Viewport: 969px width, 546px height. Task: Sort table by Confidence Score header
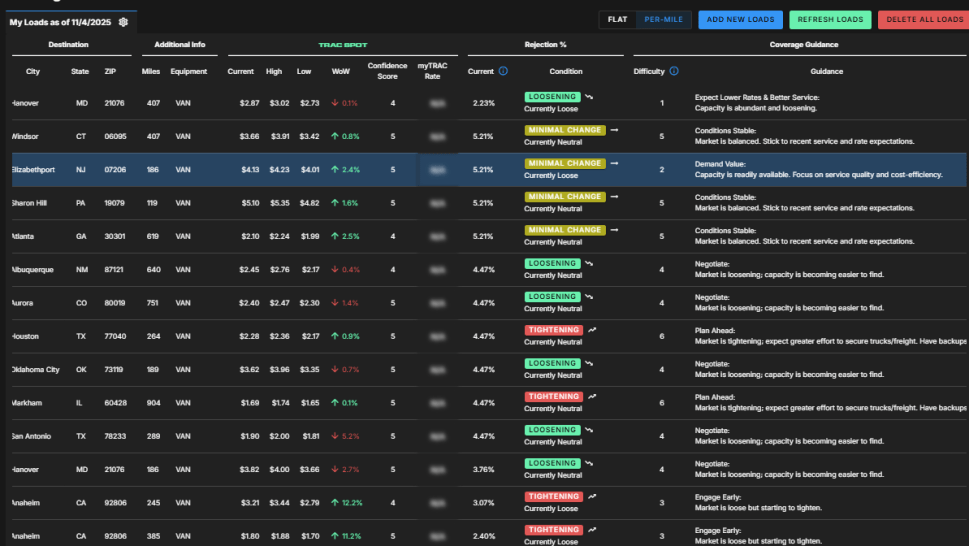tap(387, 71)
